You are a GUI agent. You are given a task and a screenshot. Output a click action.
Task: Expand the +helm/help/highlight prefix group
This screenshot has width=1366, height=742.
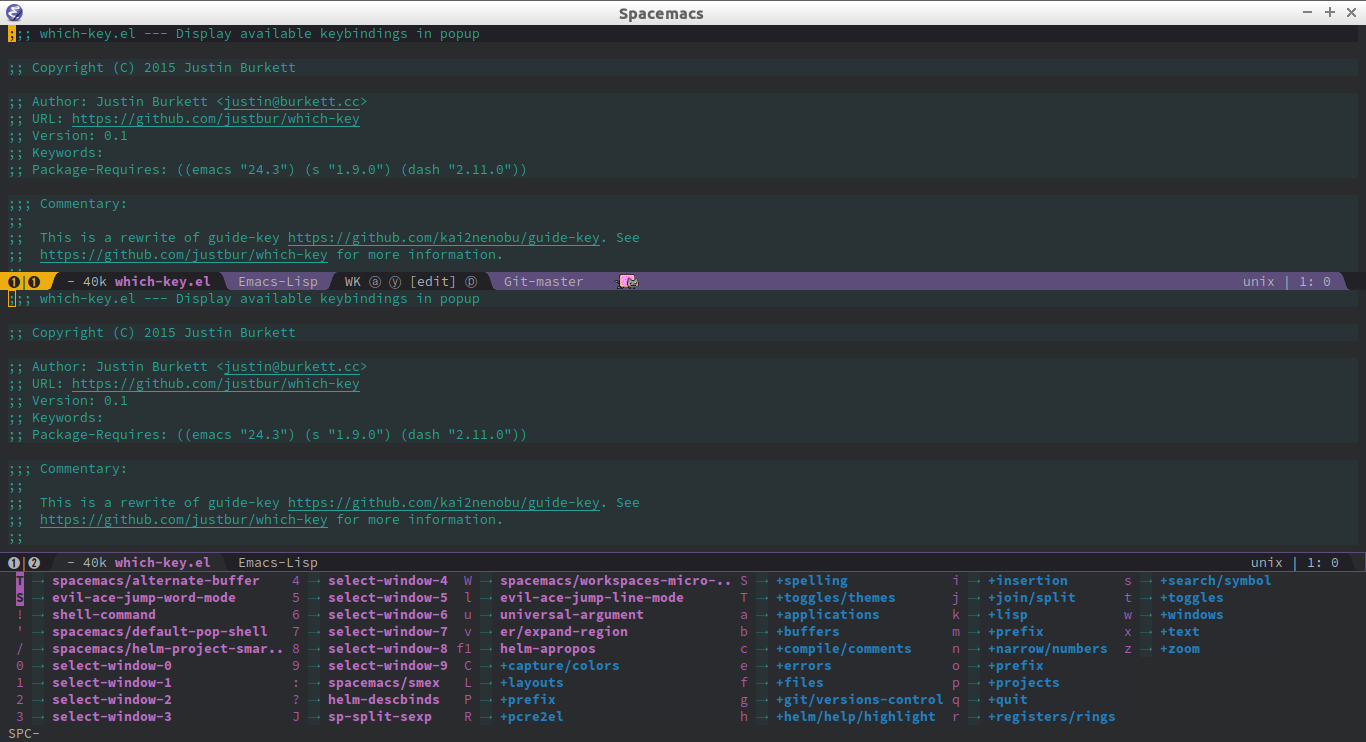(x=855, y=717)
